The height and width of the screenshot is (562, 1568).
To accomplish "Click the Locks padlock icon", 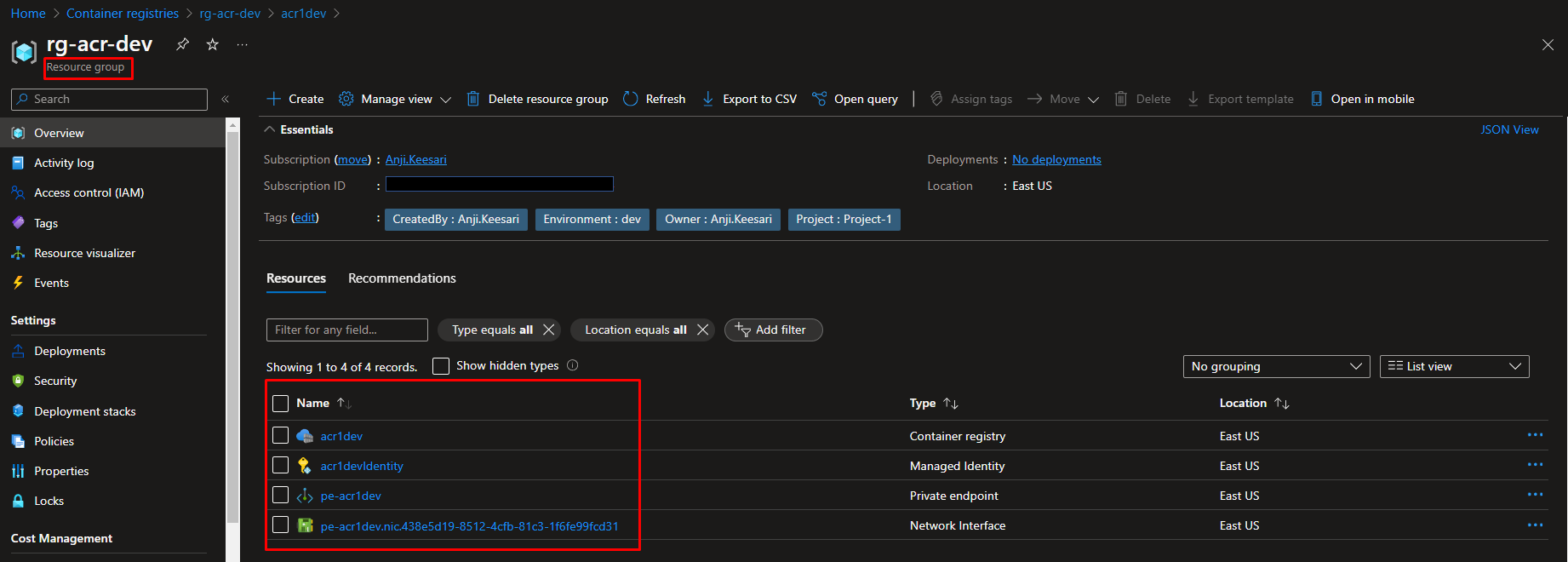I will [x=18, y=501].
